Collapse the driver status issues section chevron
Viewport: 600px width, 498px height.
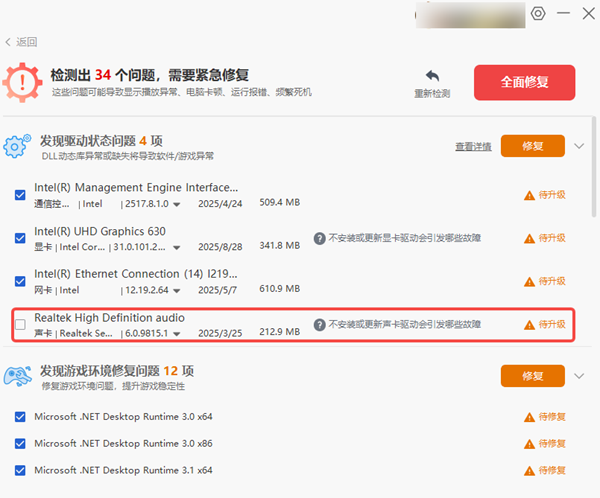578,146
